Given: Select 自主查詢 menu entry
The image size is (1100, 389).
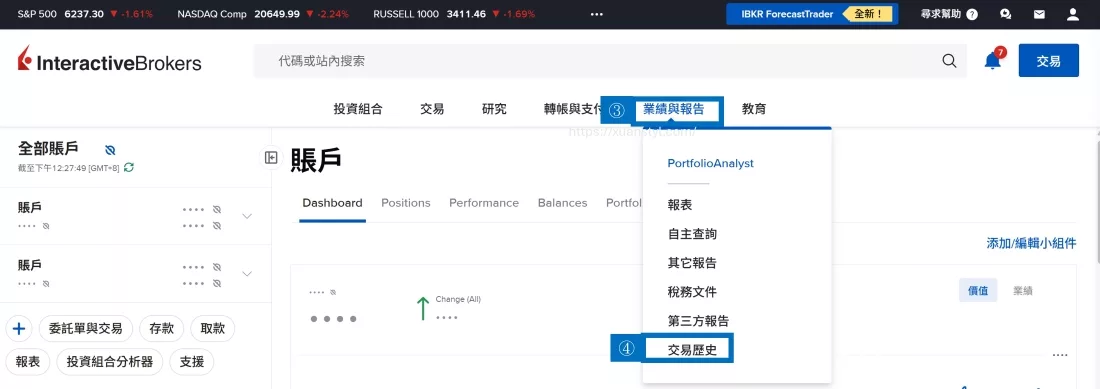Looking at the screenshot, I should coord(692,234).
